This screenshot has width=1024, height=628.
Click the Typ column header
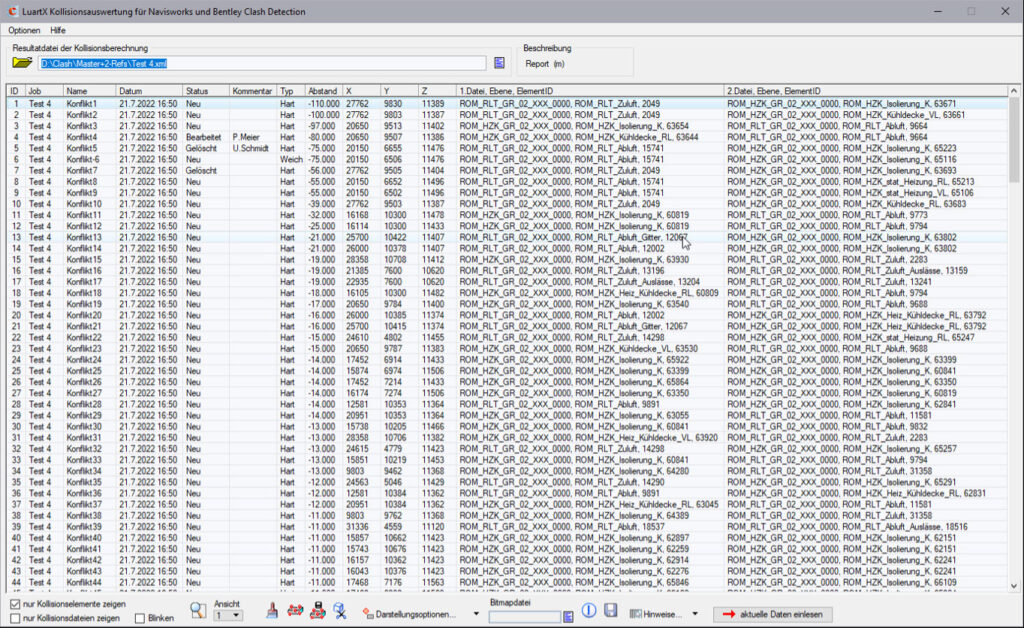tap(291, 91)
